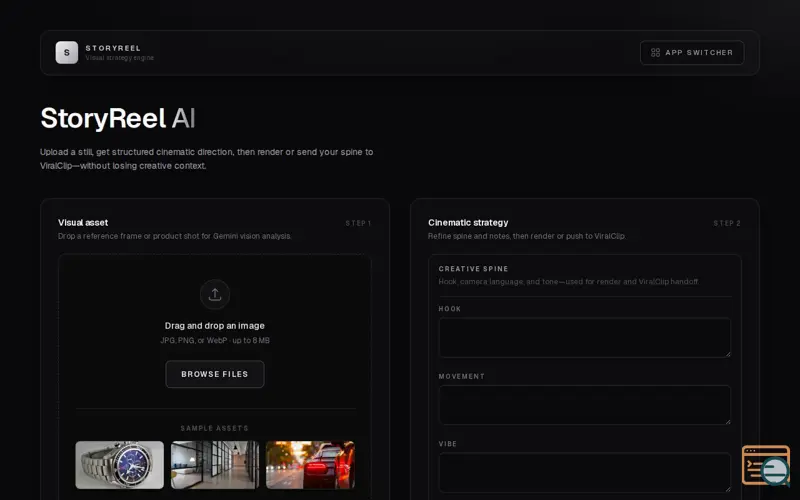This screenshot has height=500, width=800.
Task: Click the 'Cinematic strategy' section title
Action: click(468, 222)
